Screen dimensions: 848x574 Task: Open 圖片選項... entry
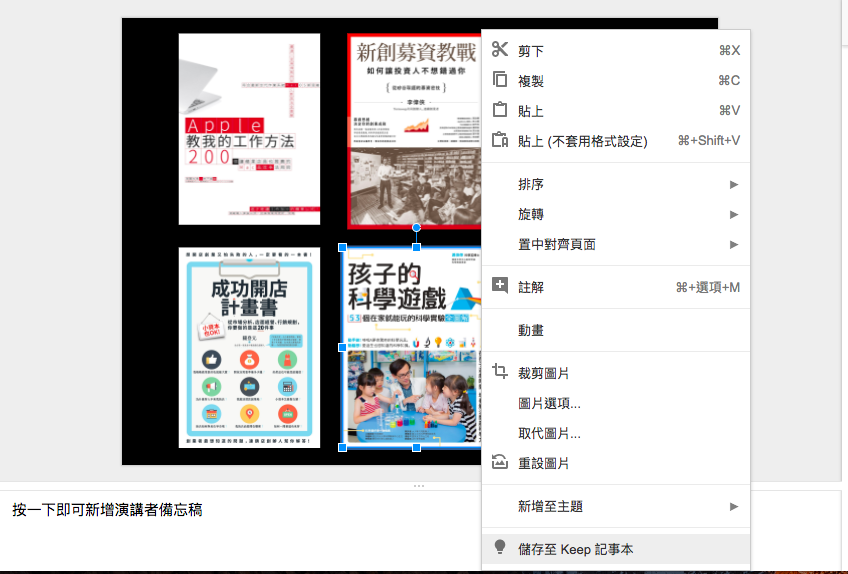pos(615,403)
